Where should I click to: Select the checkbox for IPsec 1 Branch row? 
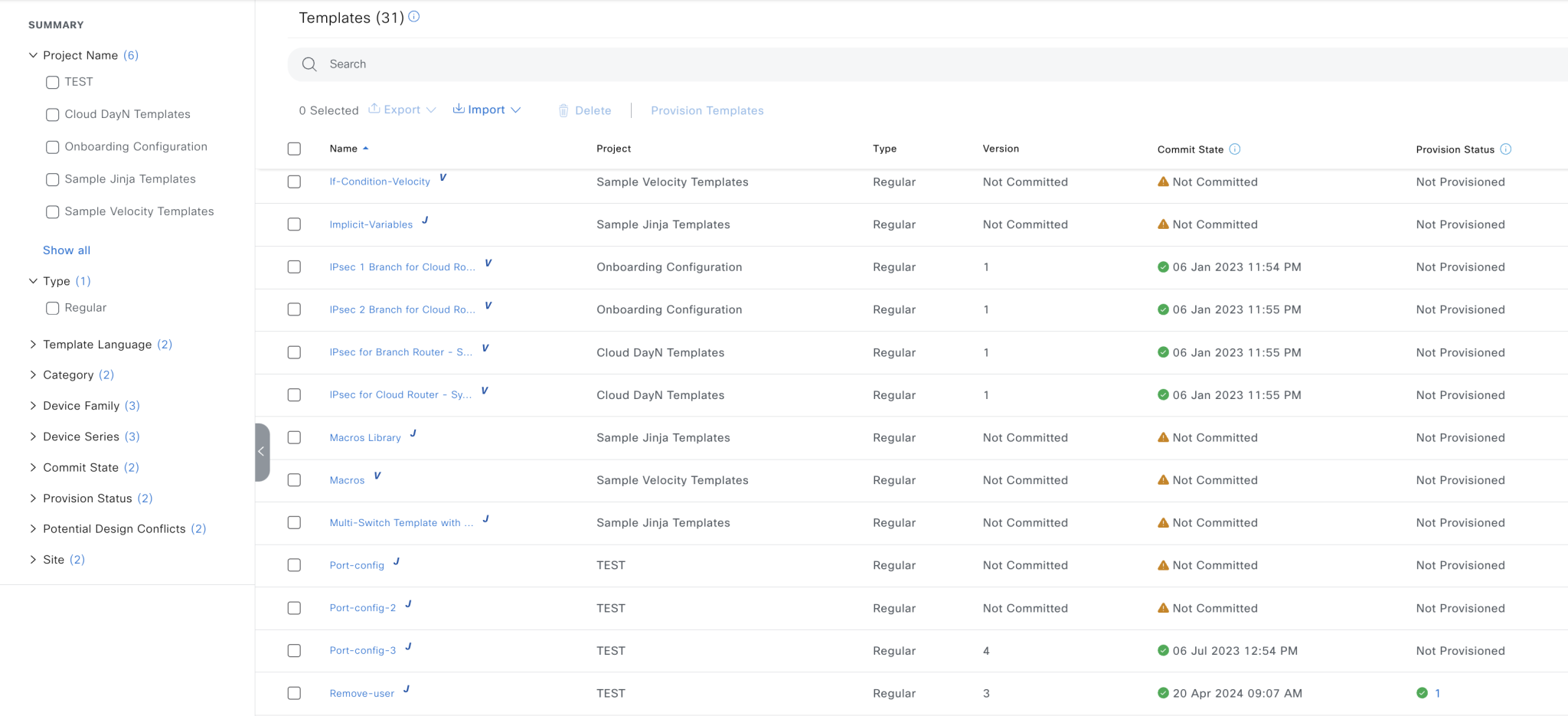click(x=294, y=266)
